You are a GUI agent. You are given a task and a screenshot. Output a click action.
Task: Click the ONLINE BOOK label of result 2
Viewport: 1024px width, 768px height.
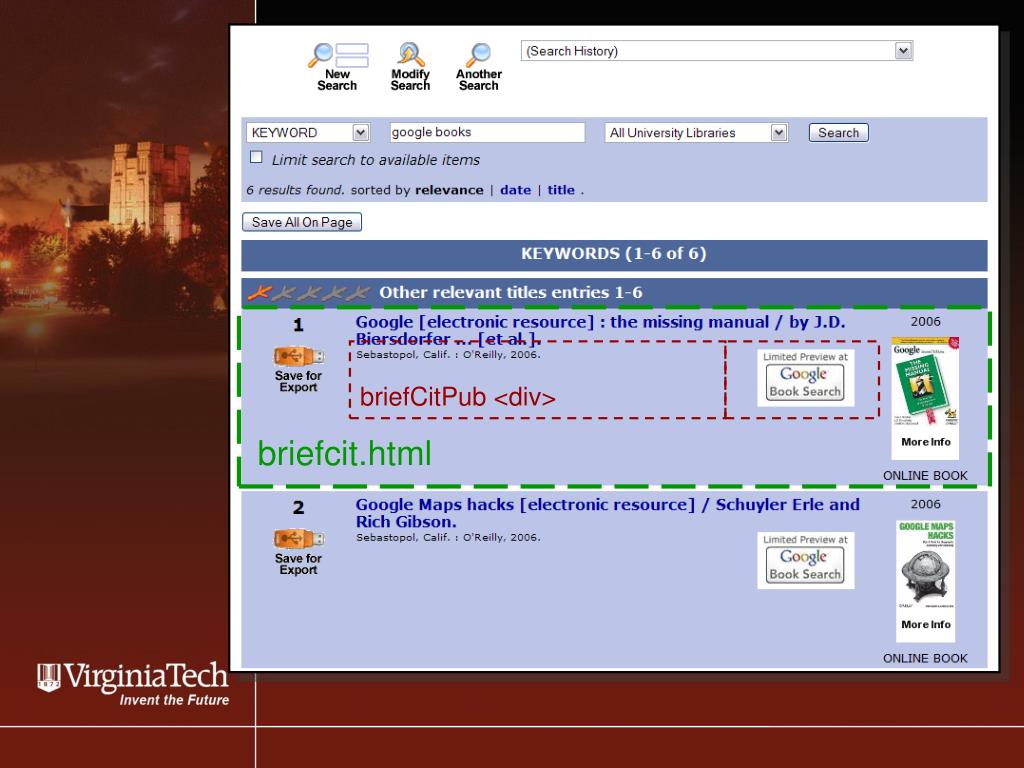pos(925,658)
